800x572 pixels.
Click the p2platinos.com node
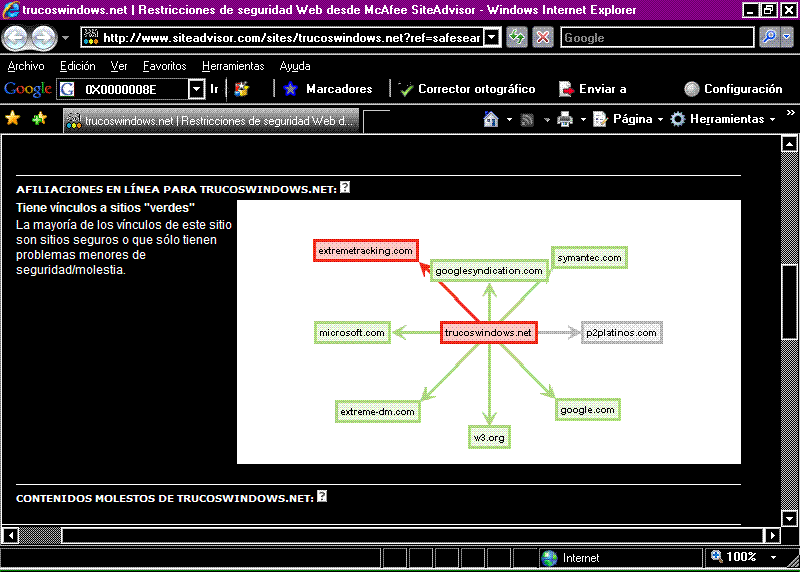tap(621, 333)
